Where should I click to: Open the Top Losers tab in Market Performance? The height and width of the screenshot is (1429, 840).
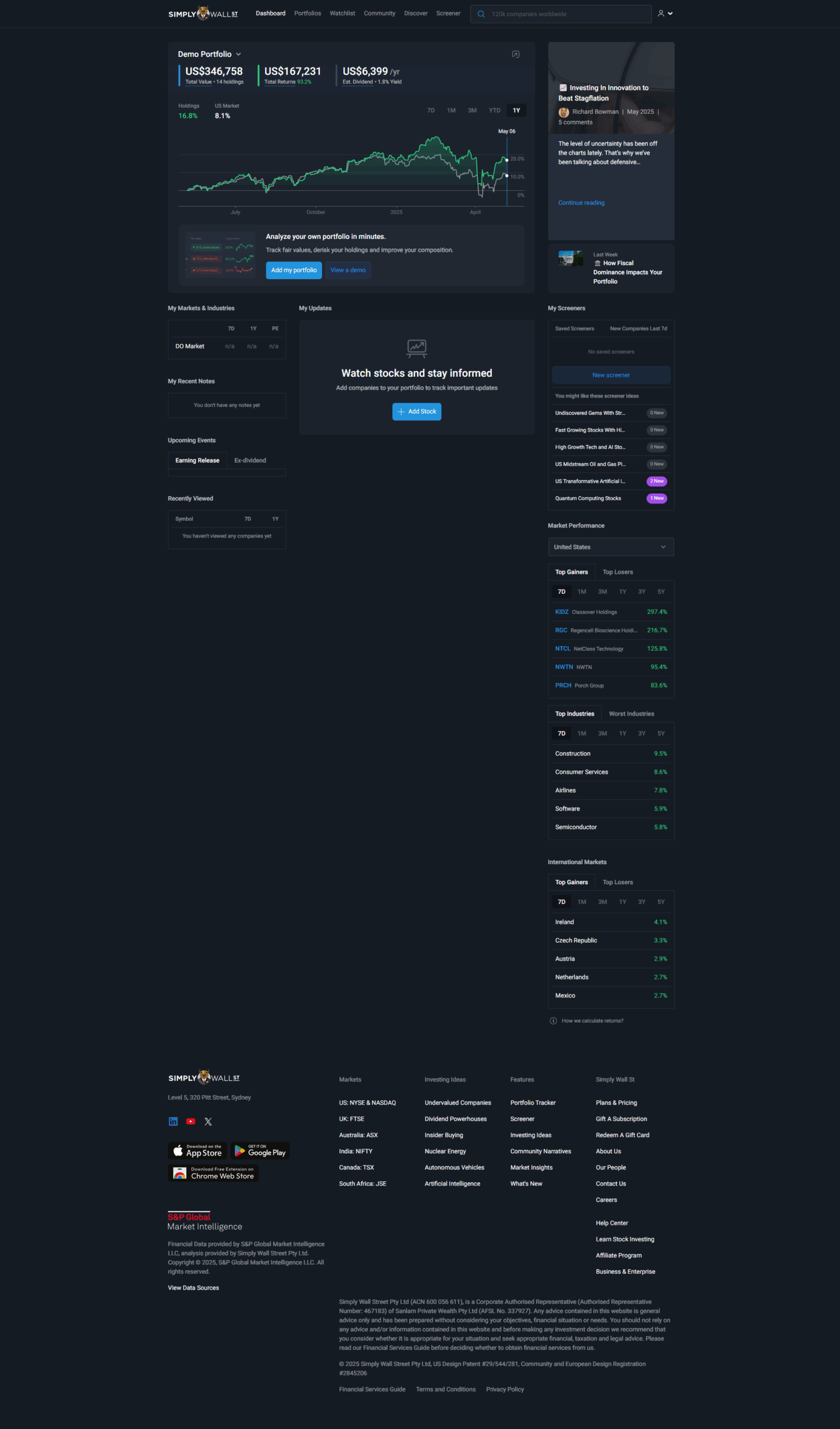point(618,572)
